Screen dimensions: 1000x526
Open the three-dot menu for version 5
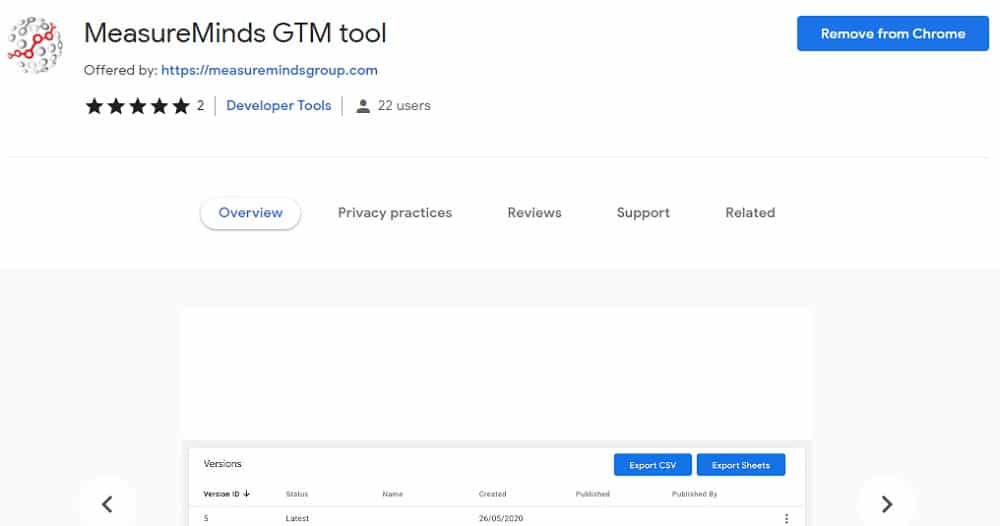click(x=786, y=518)
